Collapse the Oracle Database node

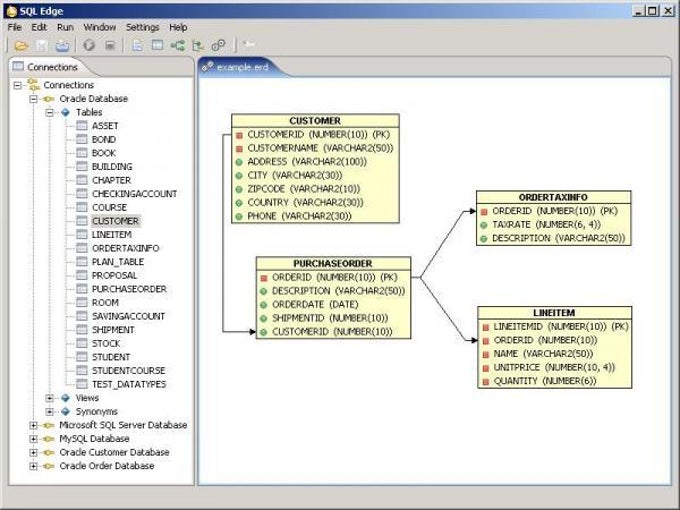33,99
